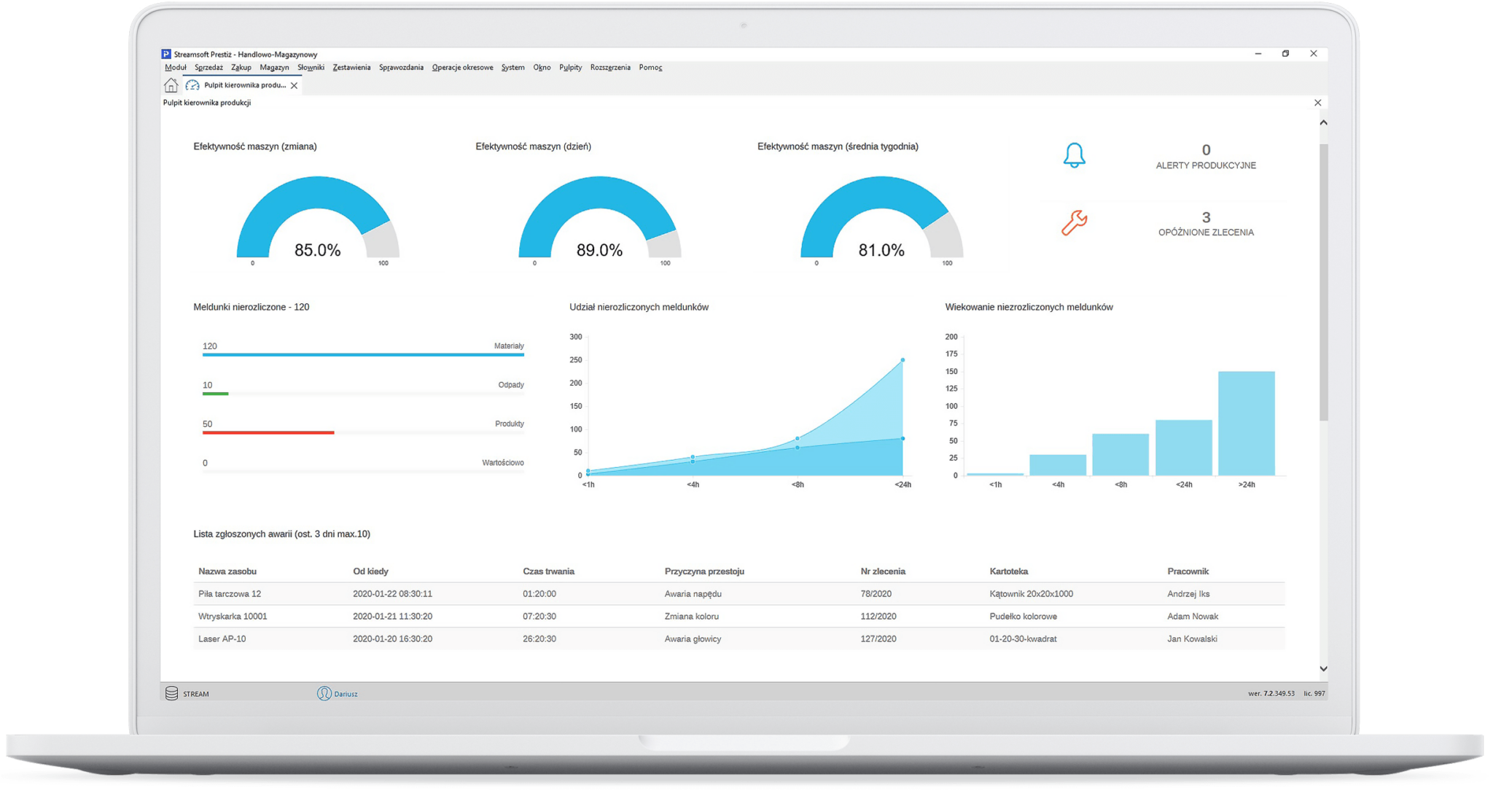
Task: Click the Dariusz user name link
Action: tap(346, 694)
